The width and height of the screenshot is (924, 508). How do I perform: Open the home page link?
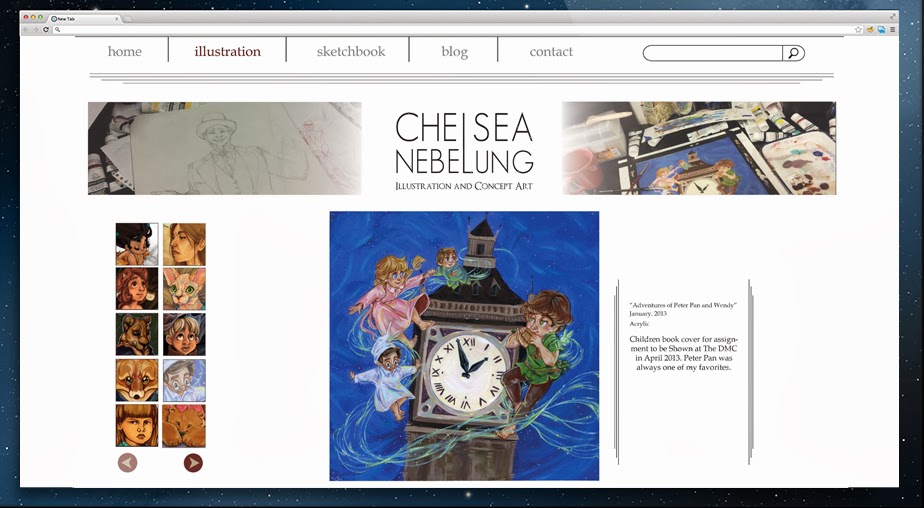click(x=124, y=51)
